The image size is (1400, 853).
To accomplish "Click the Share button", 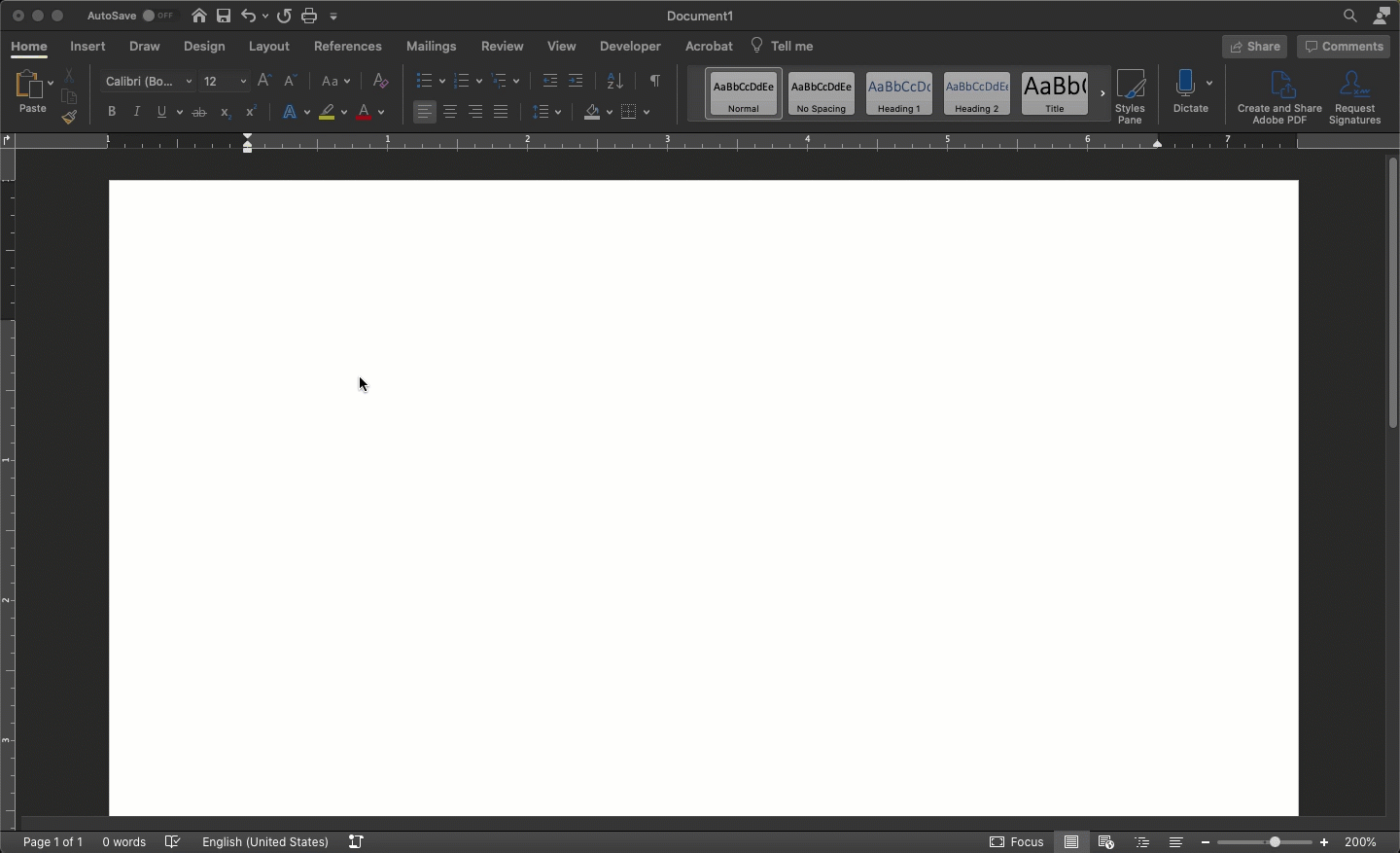I will coord(1256,46).
